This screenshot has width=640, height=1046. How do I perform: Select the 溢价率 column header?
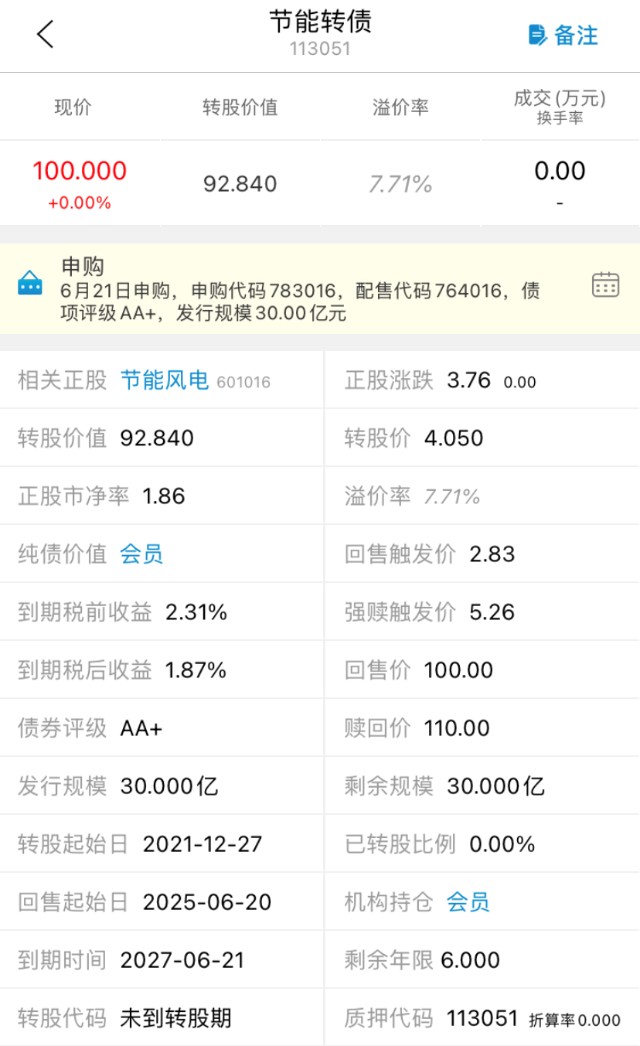click(400, 107)
